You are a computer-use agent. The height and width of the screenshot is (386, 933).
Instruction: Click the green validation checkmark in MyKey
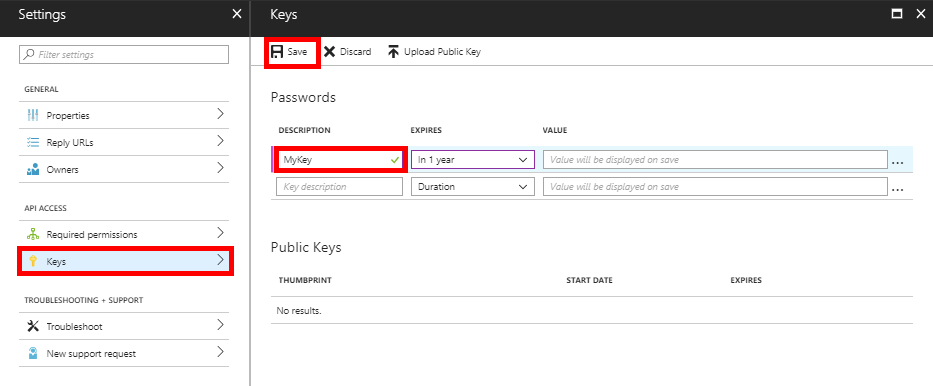click(394, 159)
